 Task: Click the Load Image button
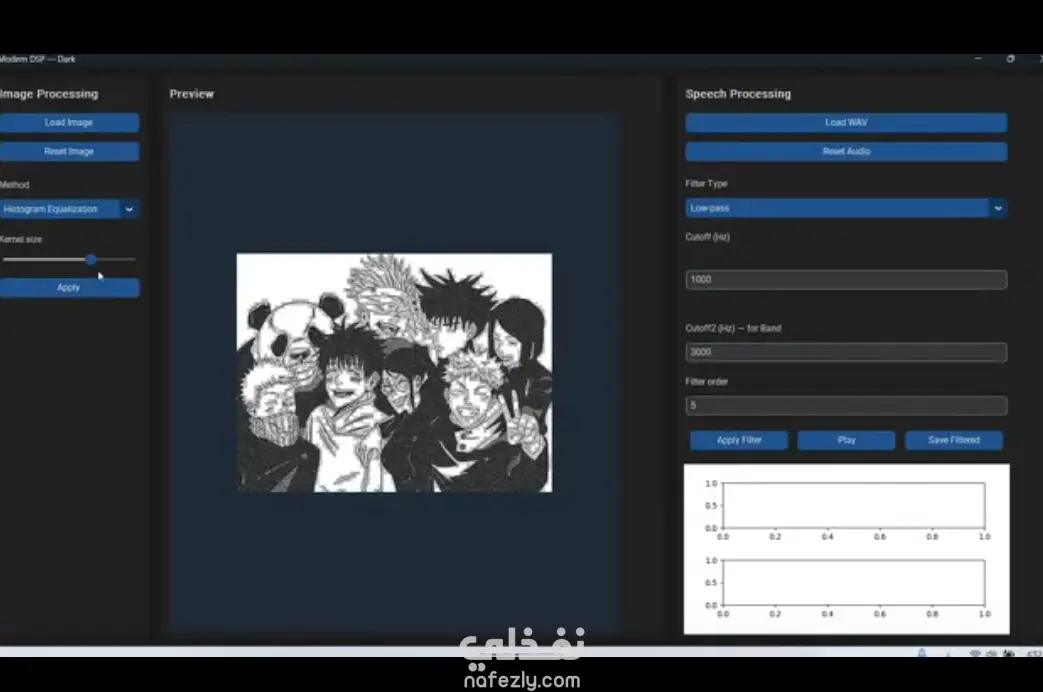[x=69, y=122]
